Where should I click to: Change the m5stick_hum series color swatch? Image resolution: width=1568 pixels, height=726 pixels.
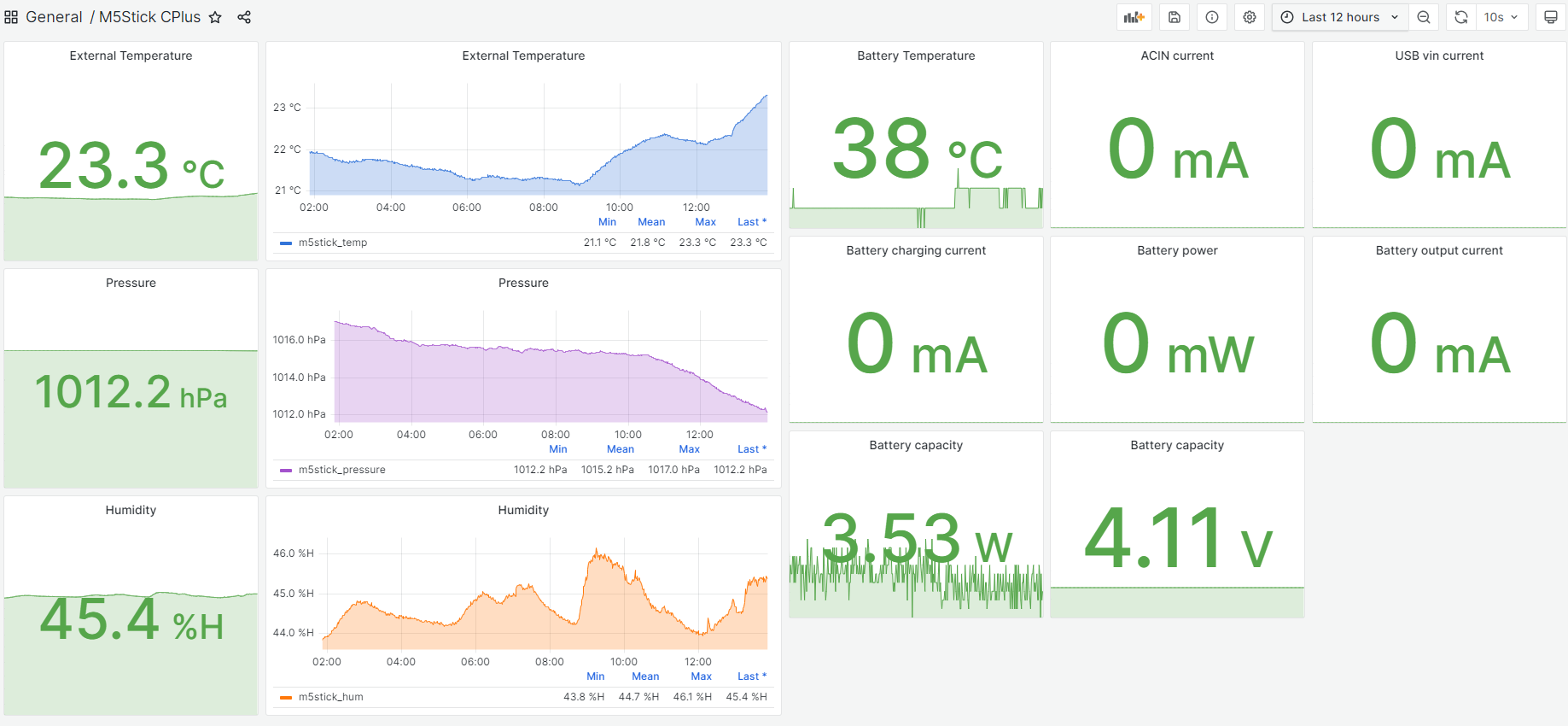[286, 698]
